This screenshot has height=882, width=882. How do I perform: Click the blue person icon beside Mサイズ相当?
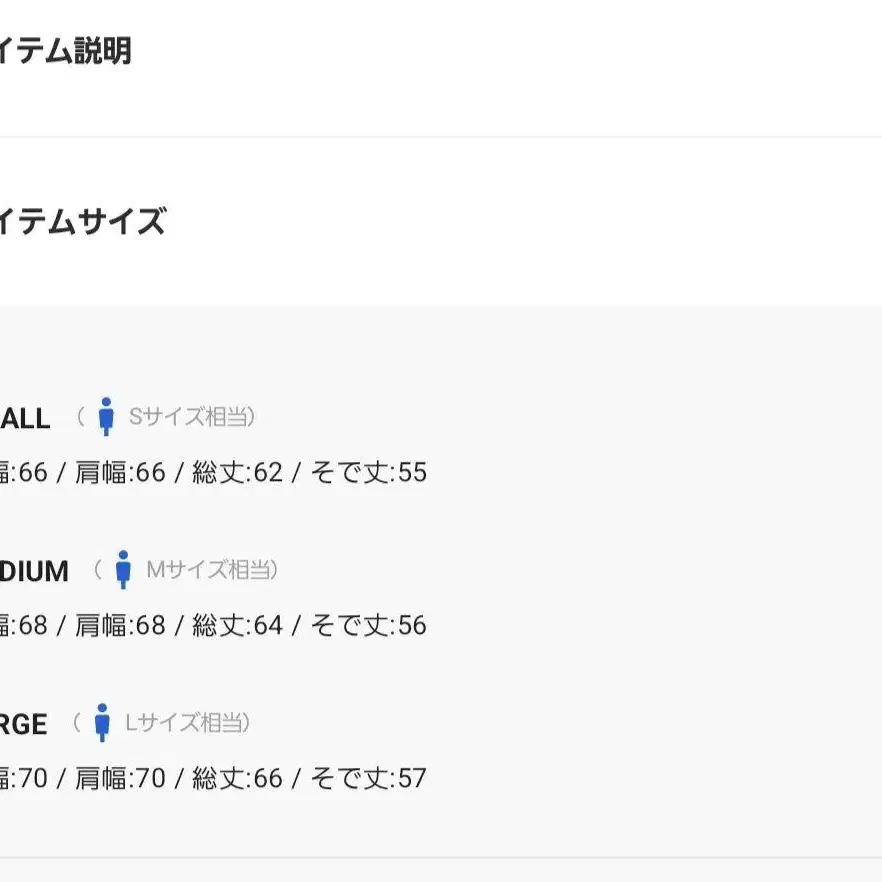[123, 570]
